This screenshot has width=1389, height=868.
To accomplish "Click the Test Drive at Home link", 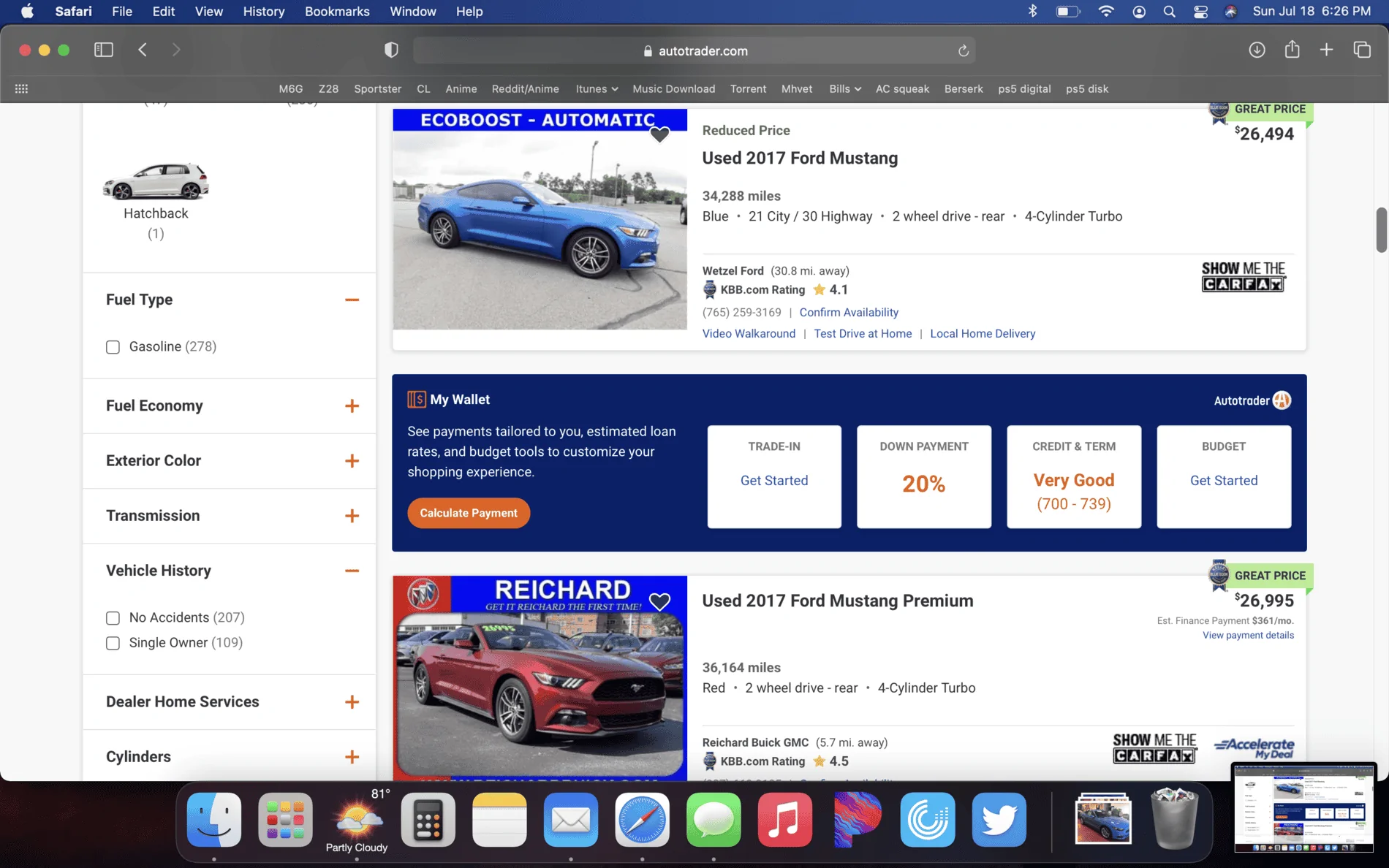I will (x=863, y=333).
